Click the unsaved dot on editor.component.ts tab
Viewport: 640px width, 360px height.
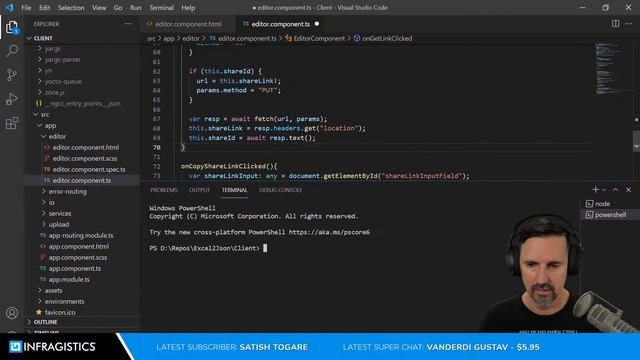[317, 24]
